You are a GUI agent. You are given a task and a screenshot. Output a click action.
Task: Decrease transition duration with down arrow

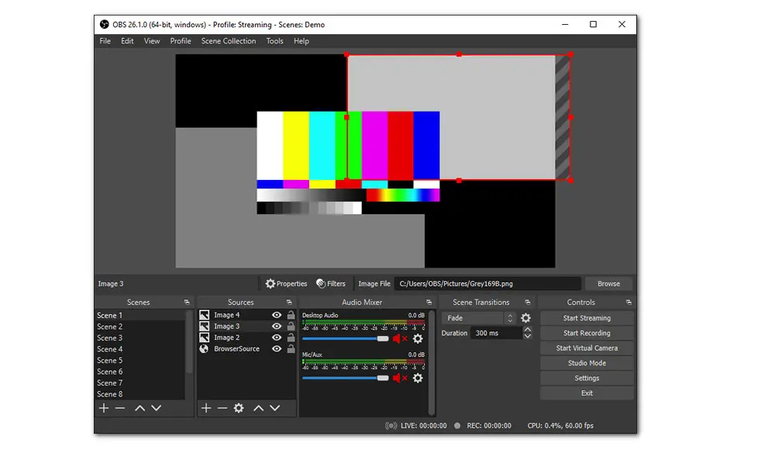527,336
